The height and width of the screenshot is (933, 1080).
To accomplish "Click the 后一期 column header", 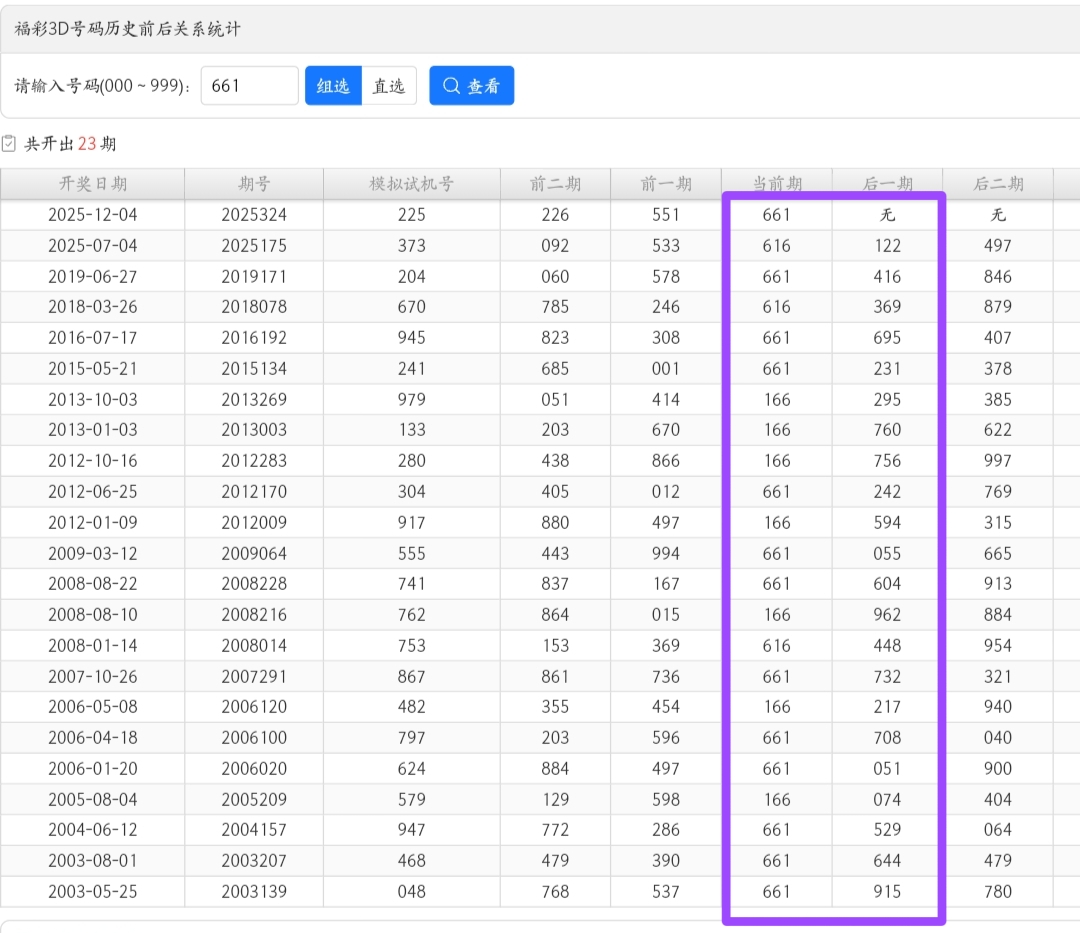I will pos(887,184).
